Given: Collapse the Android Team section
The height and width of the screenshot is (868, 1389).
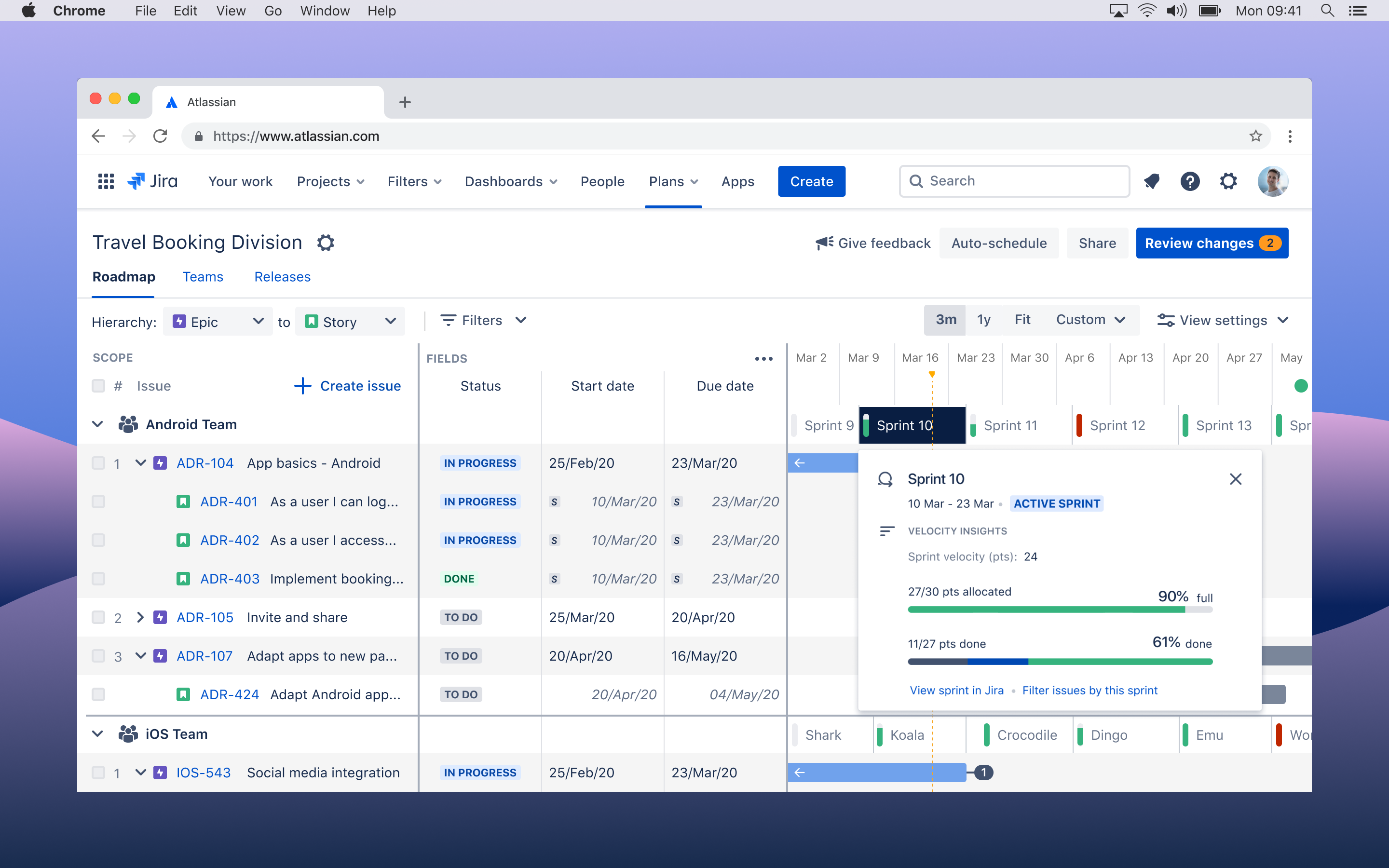Looking at the screenshot, I should [97, 424].
